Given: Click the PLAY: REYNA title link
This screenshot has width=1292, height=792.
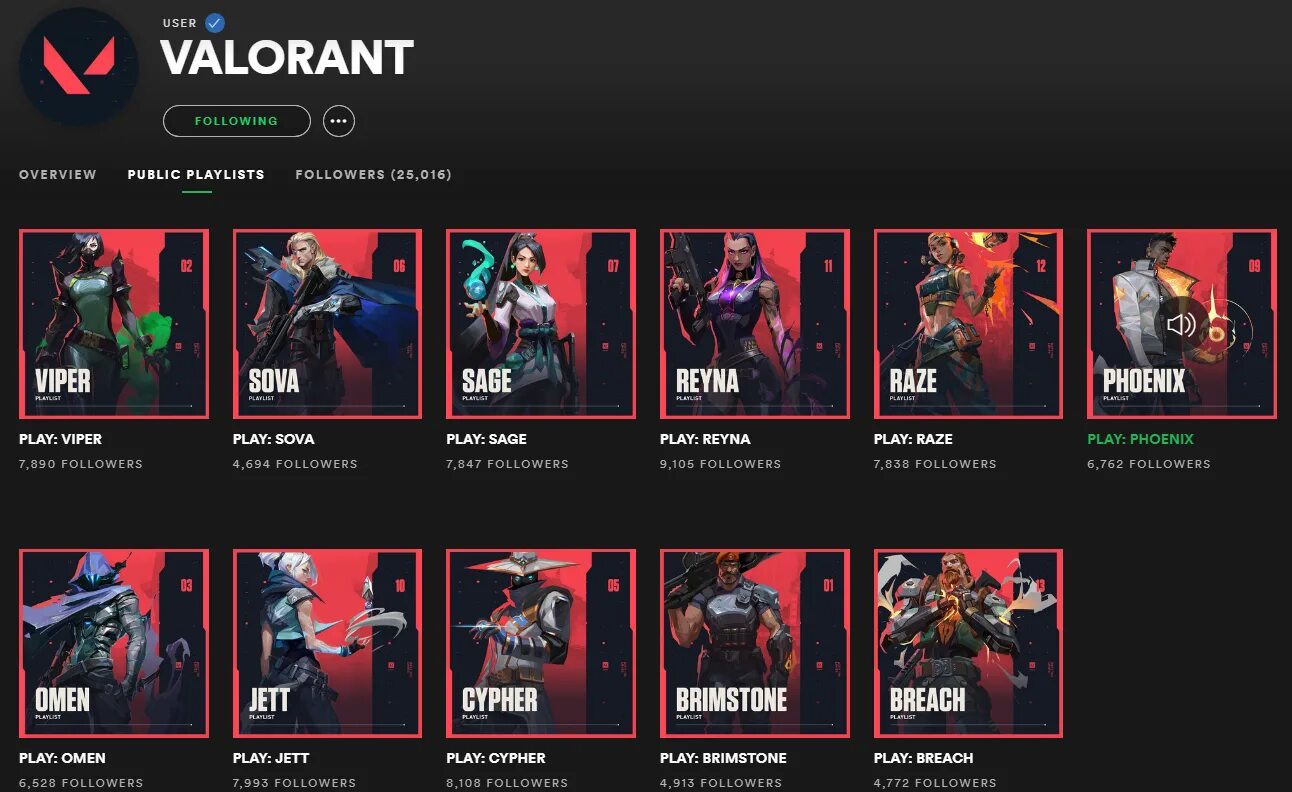Looking at the screenshot, I should tap(705, 439).
